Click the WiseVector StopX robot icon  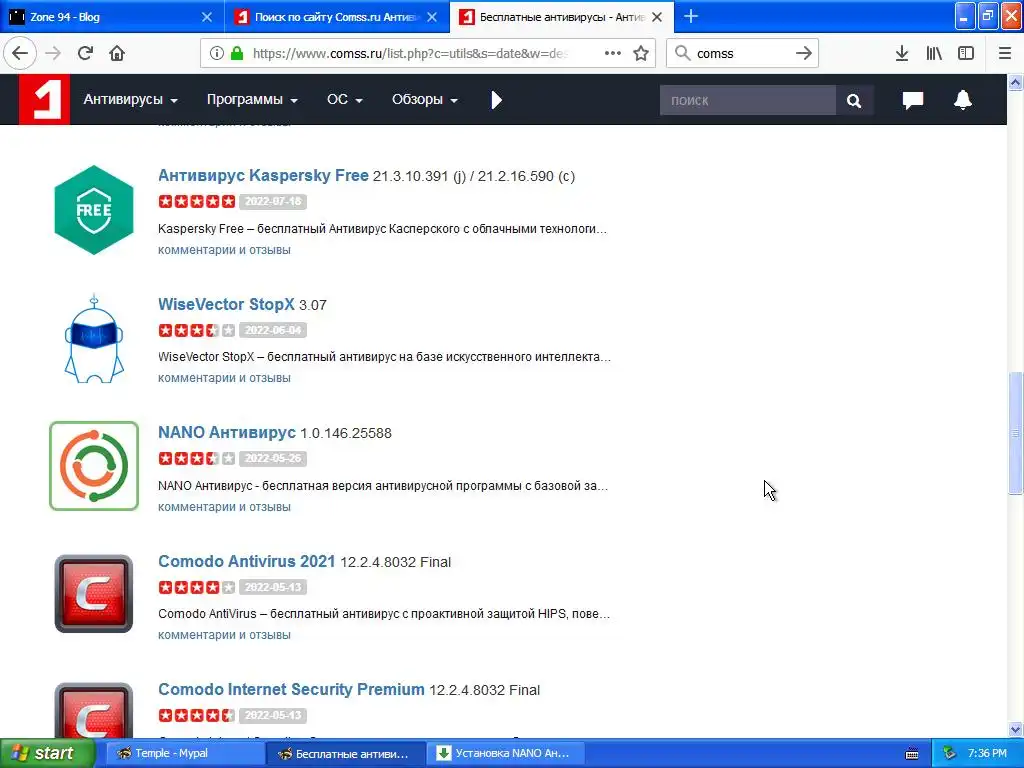click(x=94, y=338)
